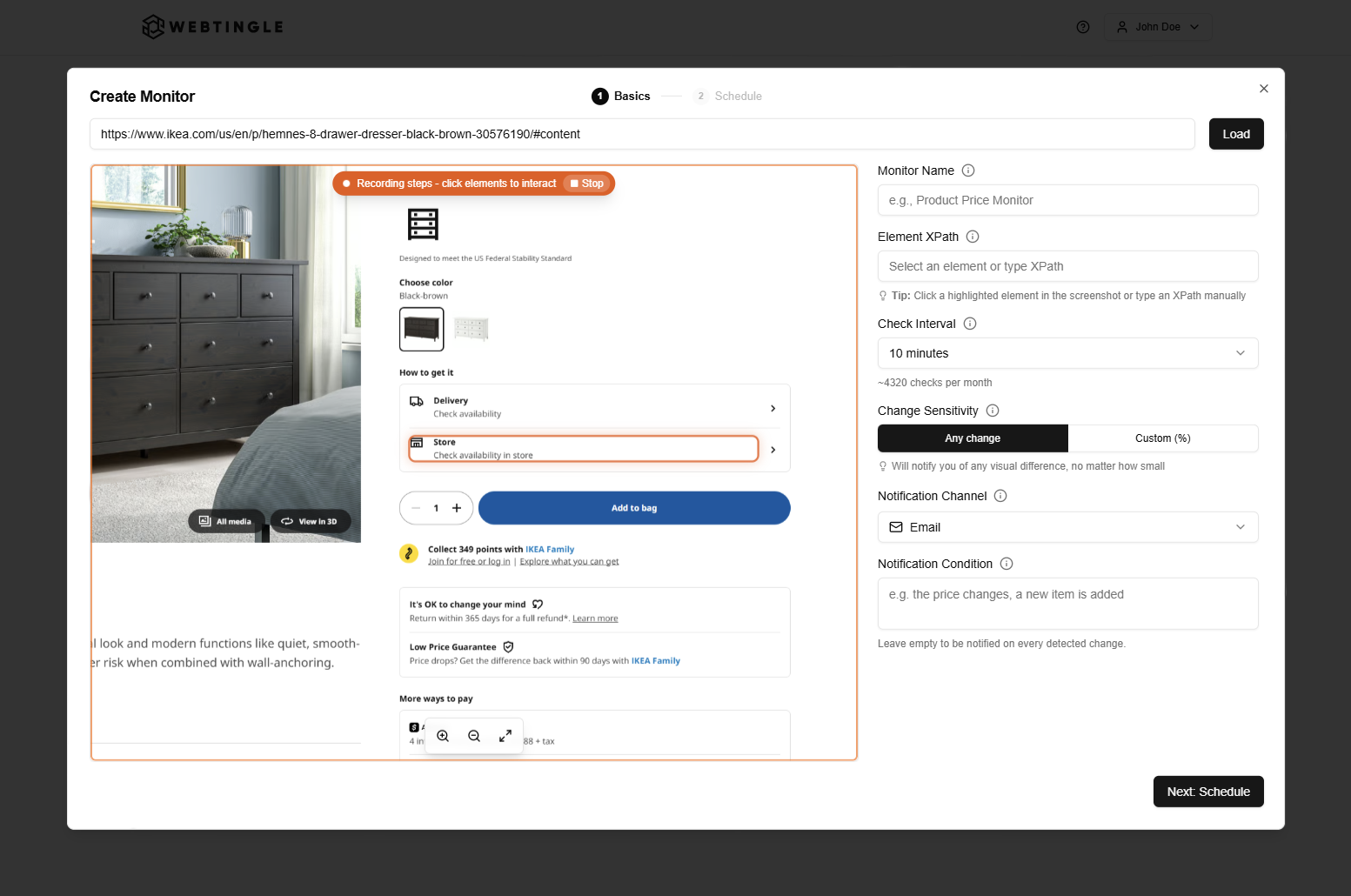Click the Email envelope icon
Screen dimensions: 1351x896
pyautogui.click(x=896, y=527)
